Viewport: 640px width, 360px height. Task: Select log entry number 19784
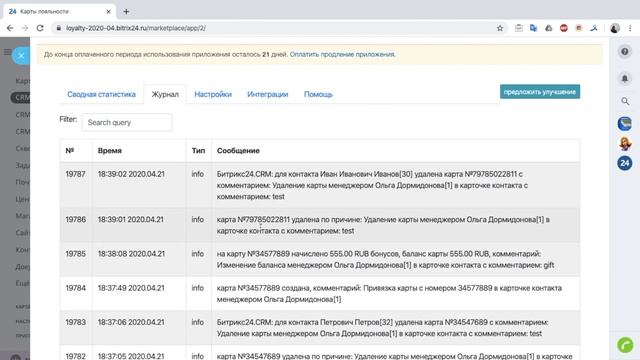[x=76, y=288]
